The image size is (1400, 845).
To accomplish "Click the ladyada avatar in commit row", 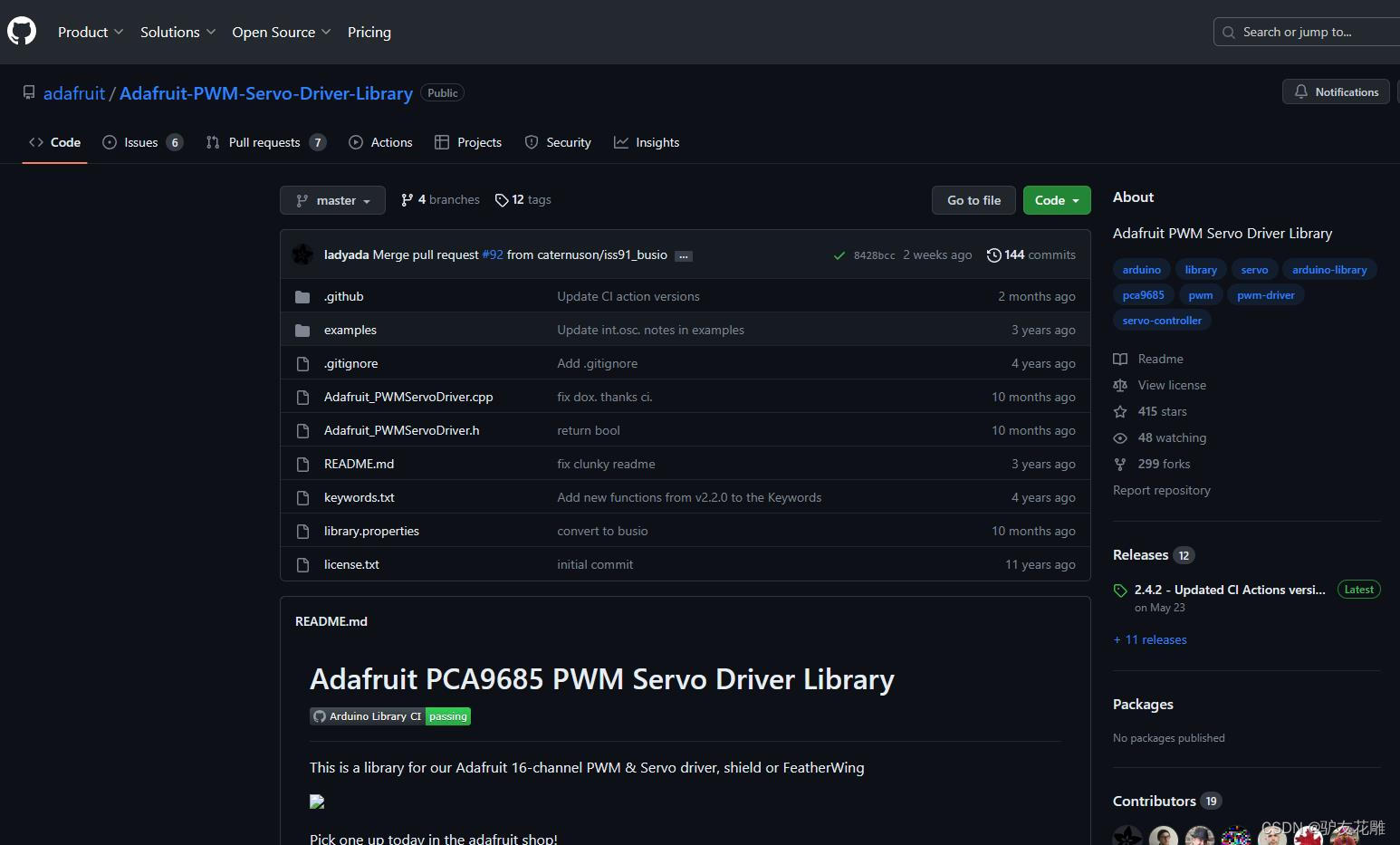I will point(303,254).
